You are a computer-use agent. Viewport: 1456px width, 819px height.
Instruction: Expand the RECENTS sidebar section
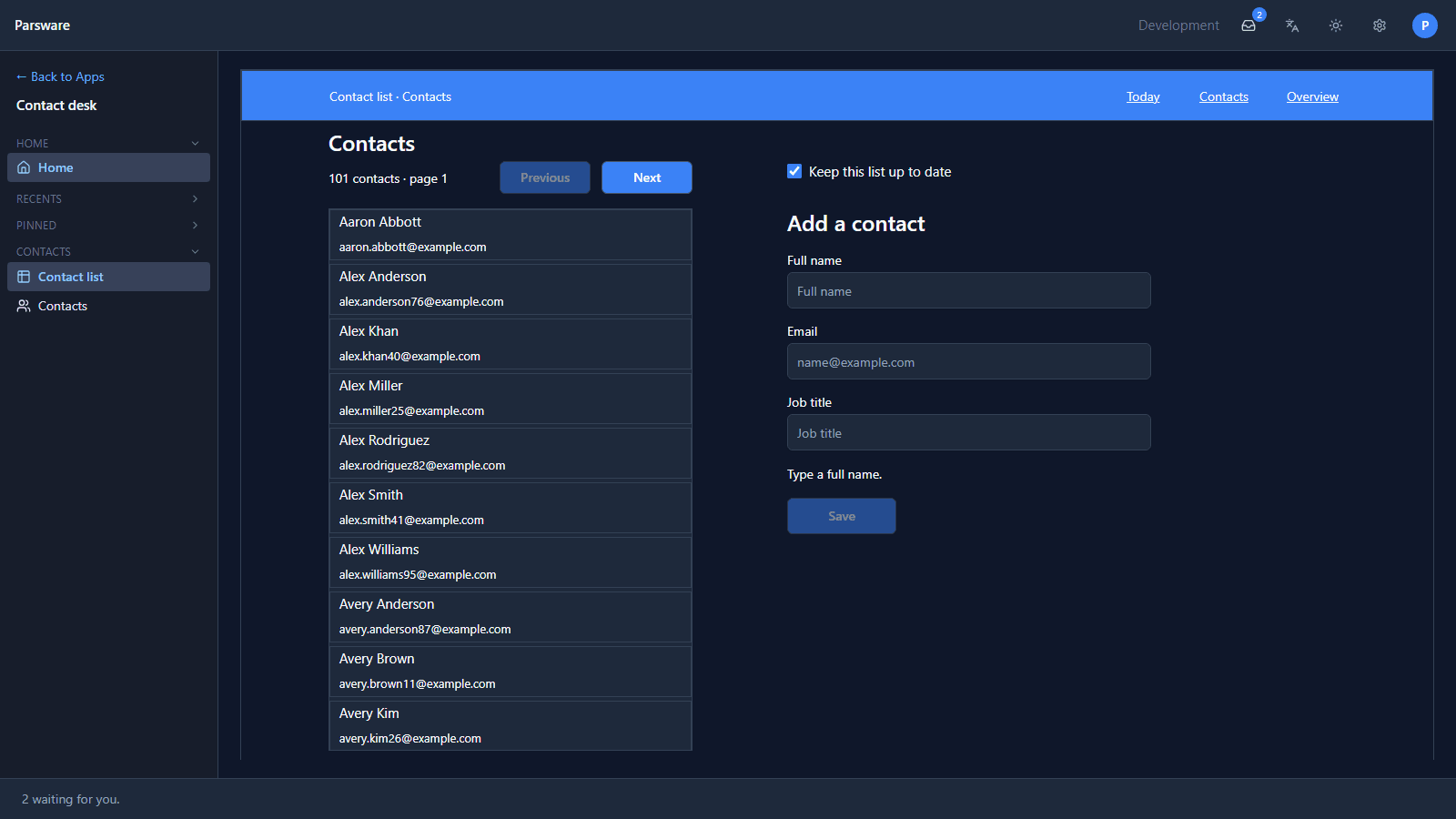pos(108,198)
